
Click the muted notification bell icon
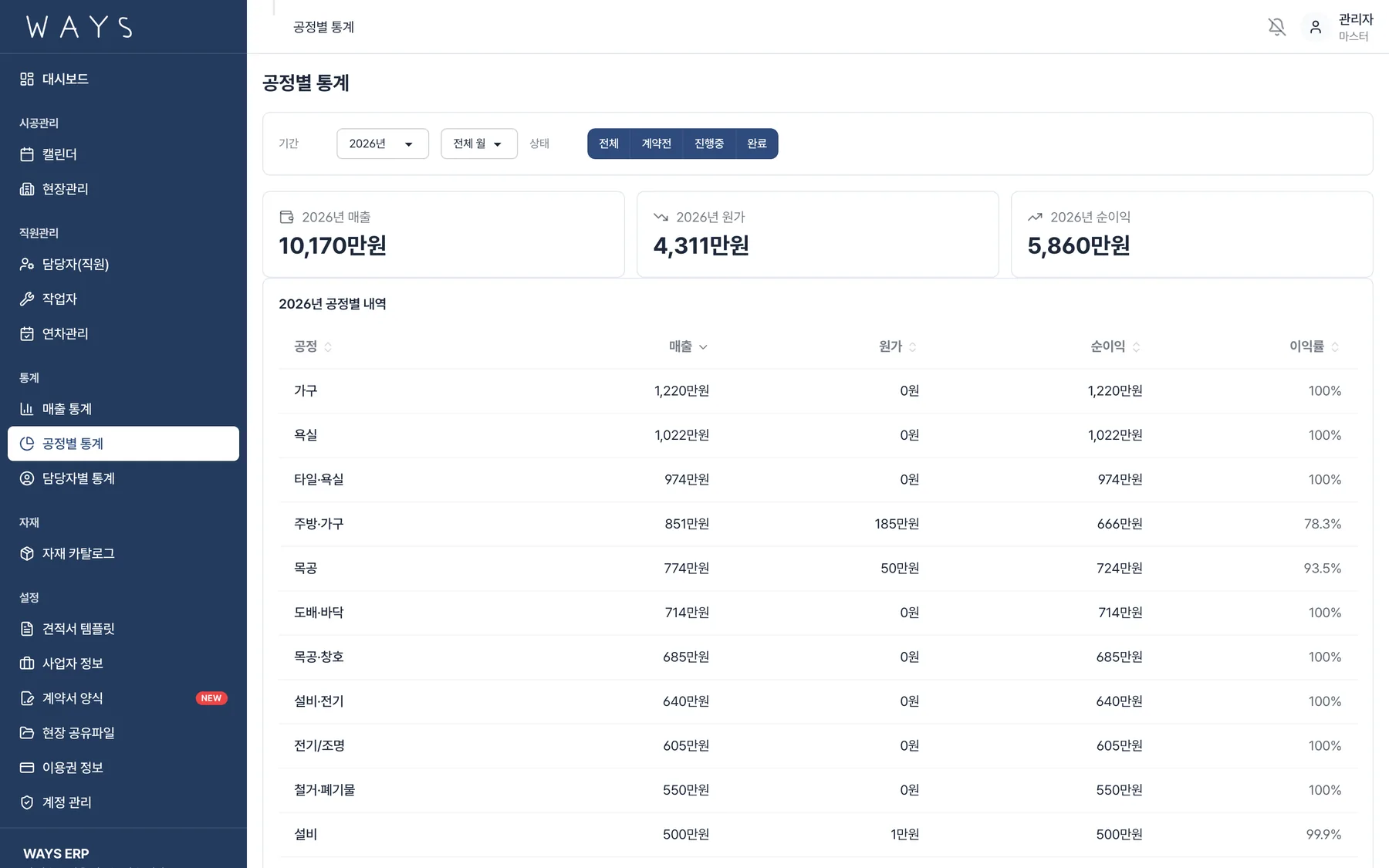click(x=1277, y=27)
